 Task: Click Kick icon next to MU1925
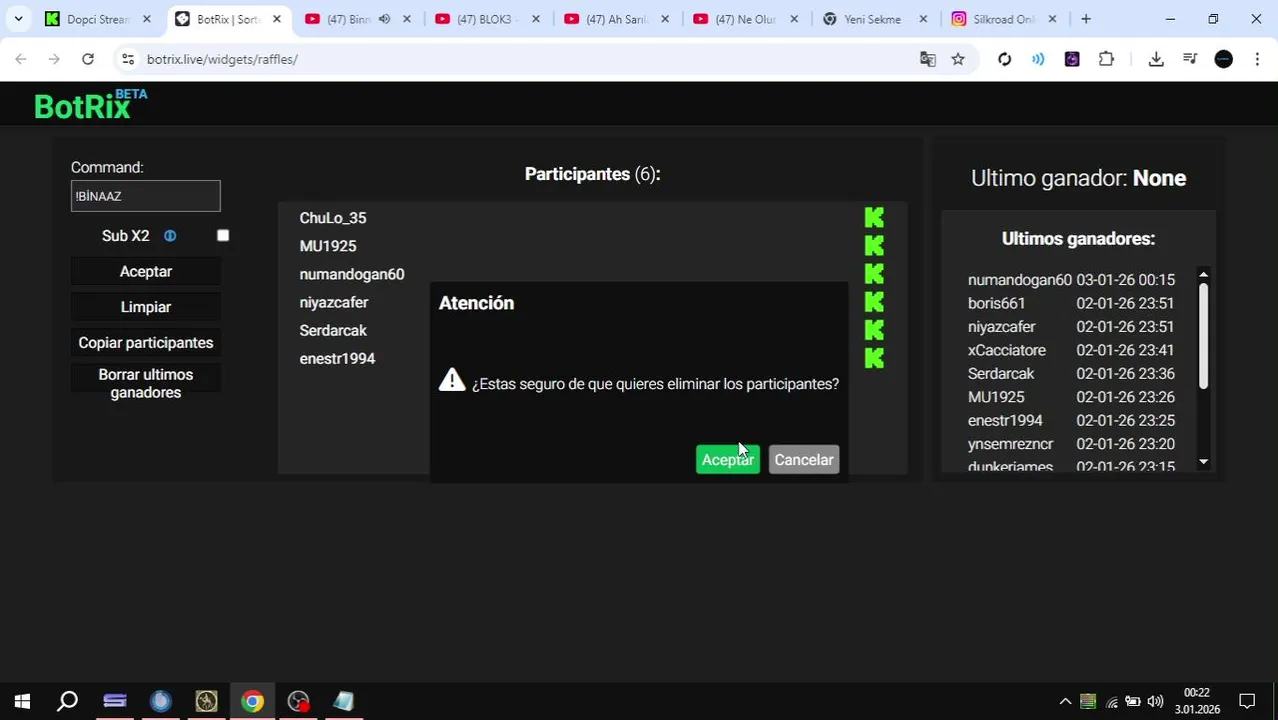point(874,246)
